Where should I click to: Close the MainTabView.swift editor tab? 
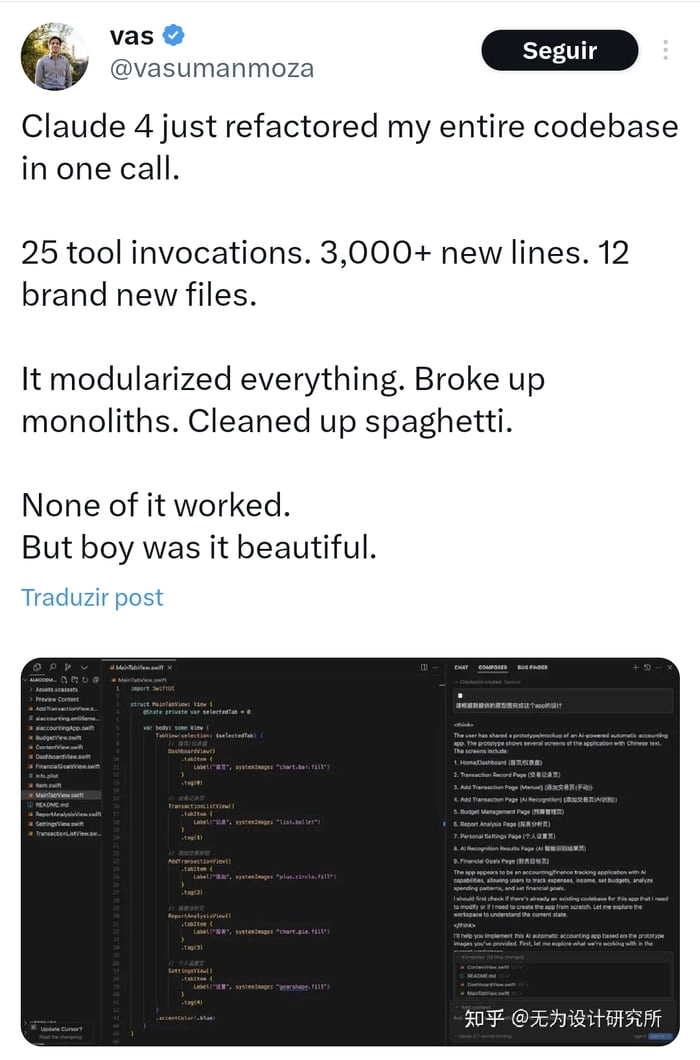[x=170, y=667]
